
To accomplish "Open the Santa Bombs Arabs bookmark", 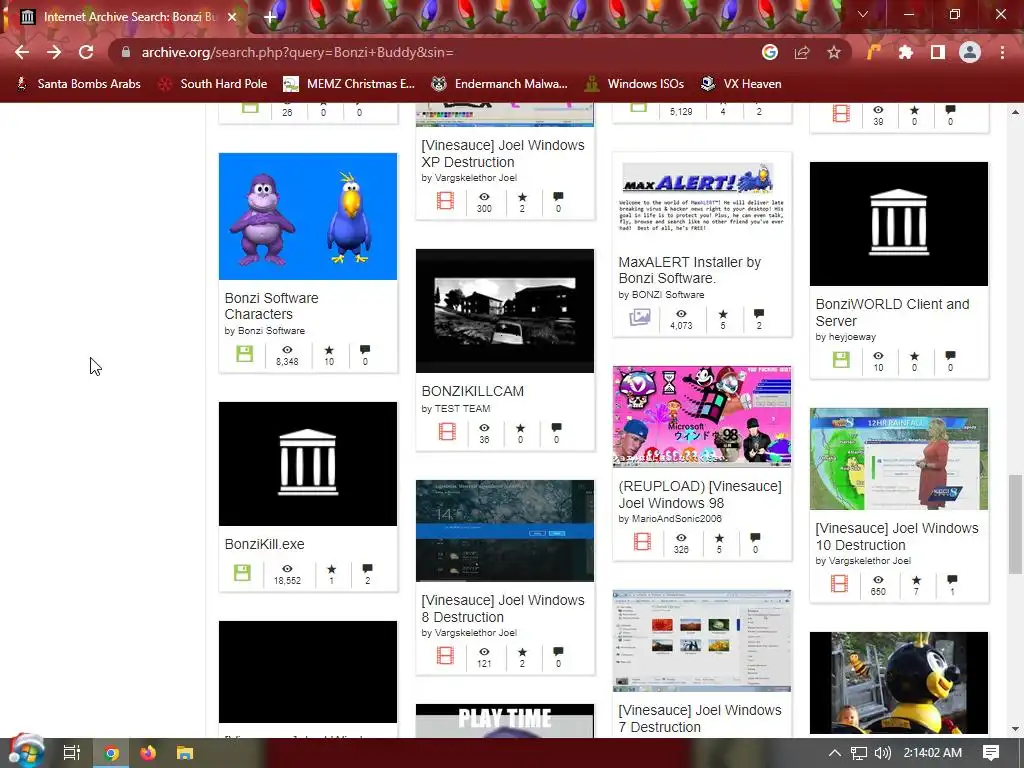I will tap(78, 84).
